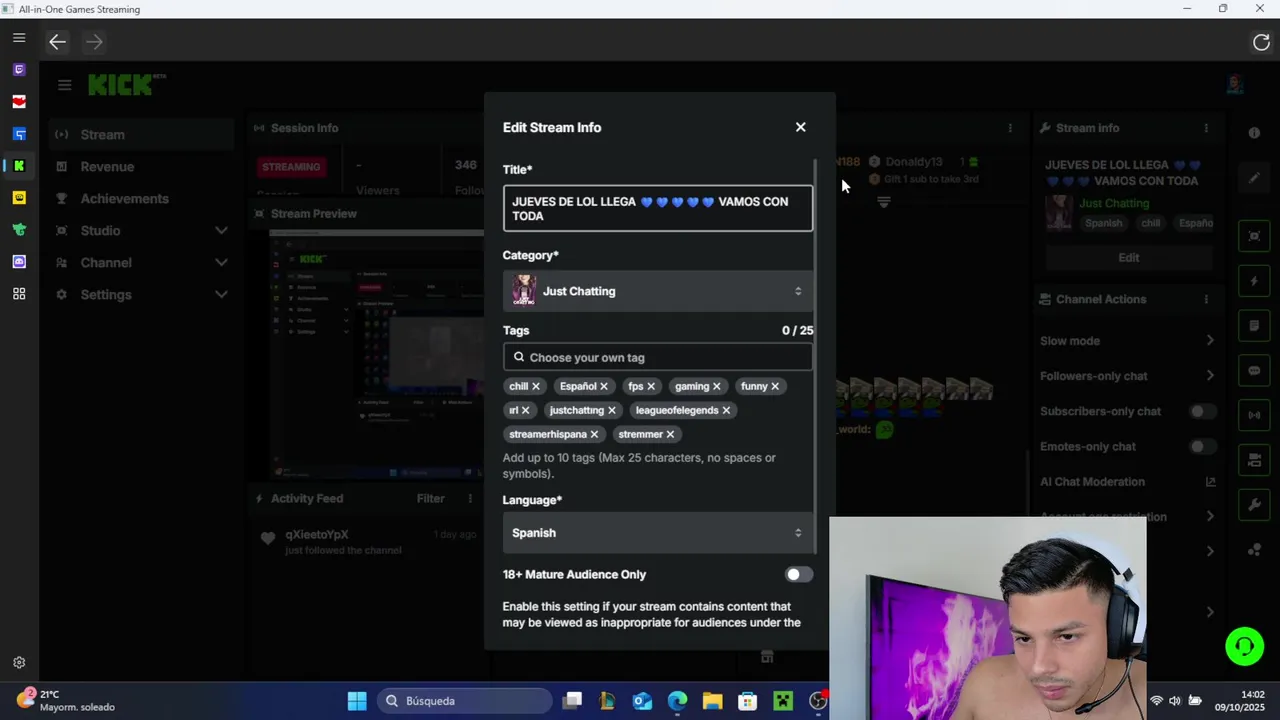1280x720 pixels.
Task: Click the chat bubble icon in right rail
Action: 1254,370
